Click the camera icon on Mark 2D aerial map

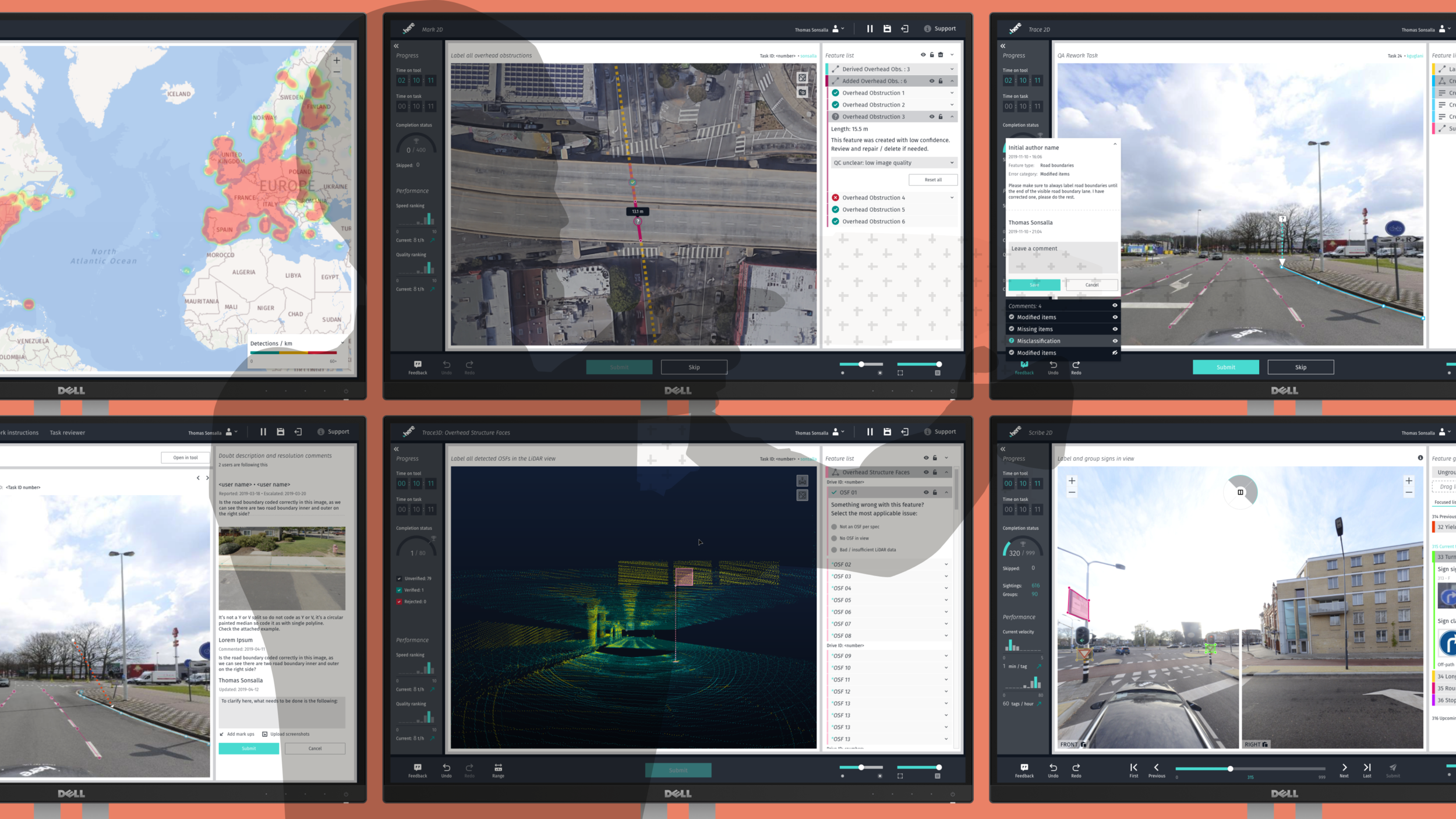click(x=802, y=92)
